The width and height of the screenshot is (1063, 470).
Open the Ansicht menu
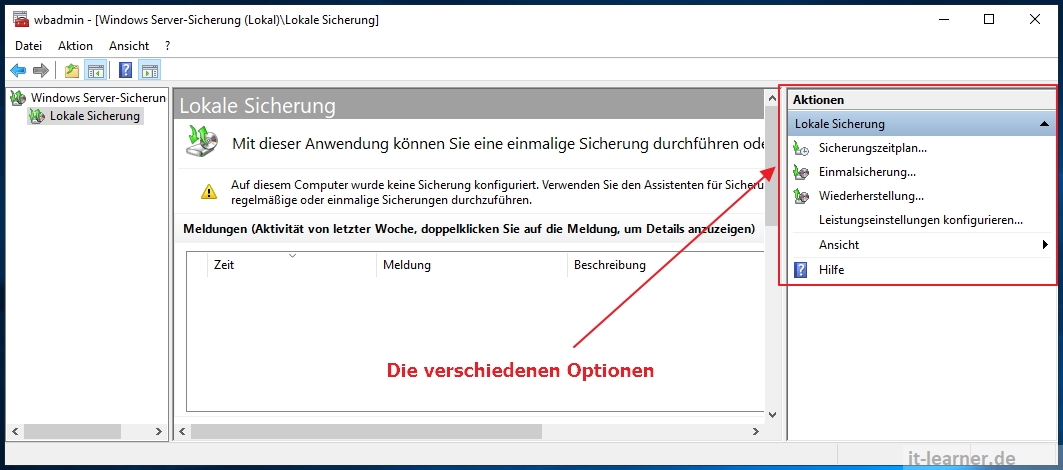(129, 46)
